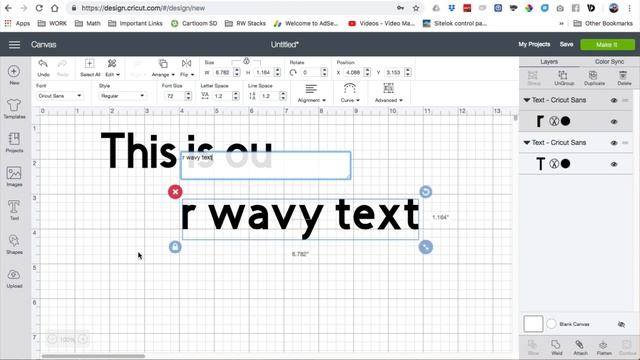This screenshot has width=640, height=360.
Task: Click the black color dot on 'T' layer
Action: click(x=565, y=164)
